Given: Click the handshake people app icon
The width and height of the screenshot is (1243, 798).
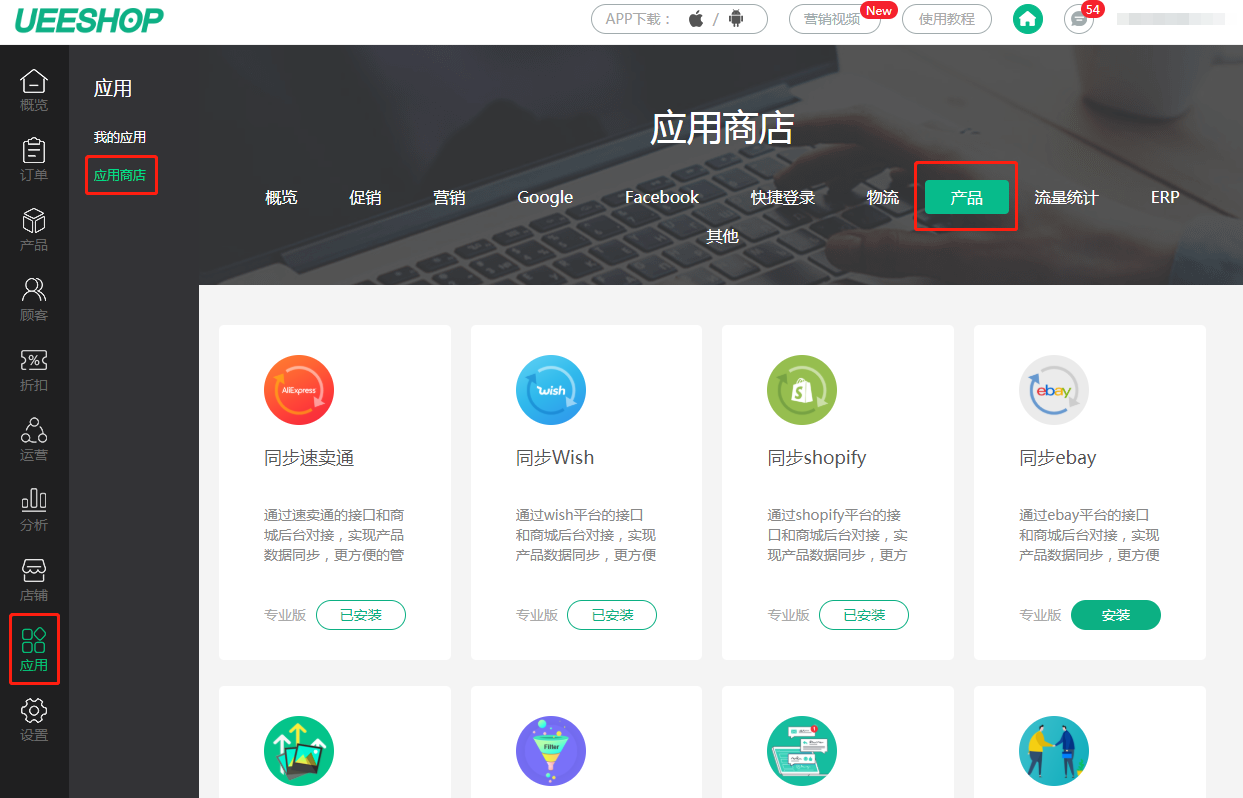Looking at the screenshot, I should point(1054,751).
